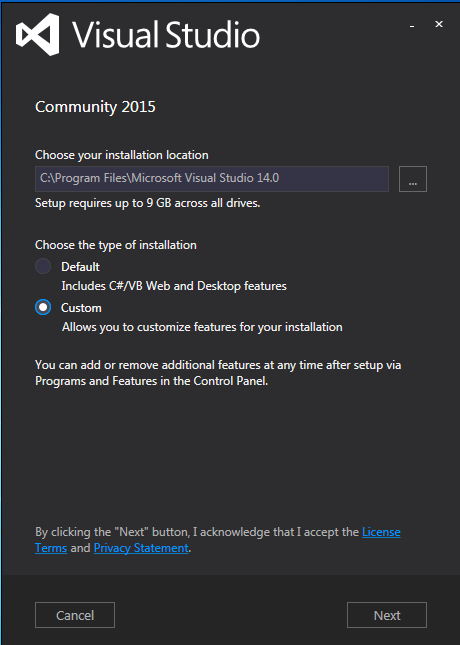Close the installer with the X icon
Viewport: 460px width, 645px height.
[439, 24]
